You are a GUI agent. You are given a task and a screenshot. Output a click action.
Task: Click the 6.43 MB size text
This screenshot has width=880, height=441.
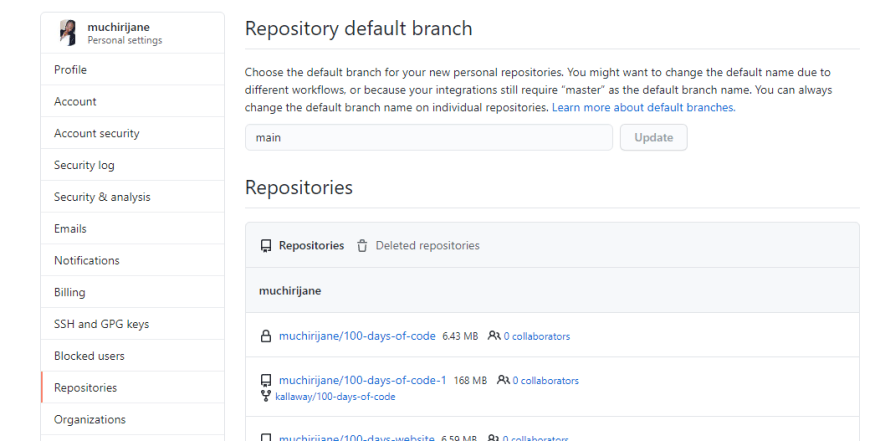460,336
